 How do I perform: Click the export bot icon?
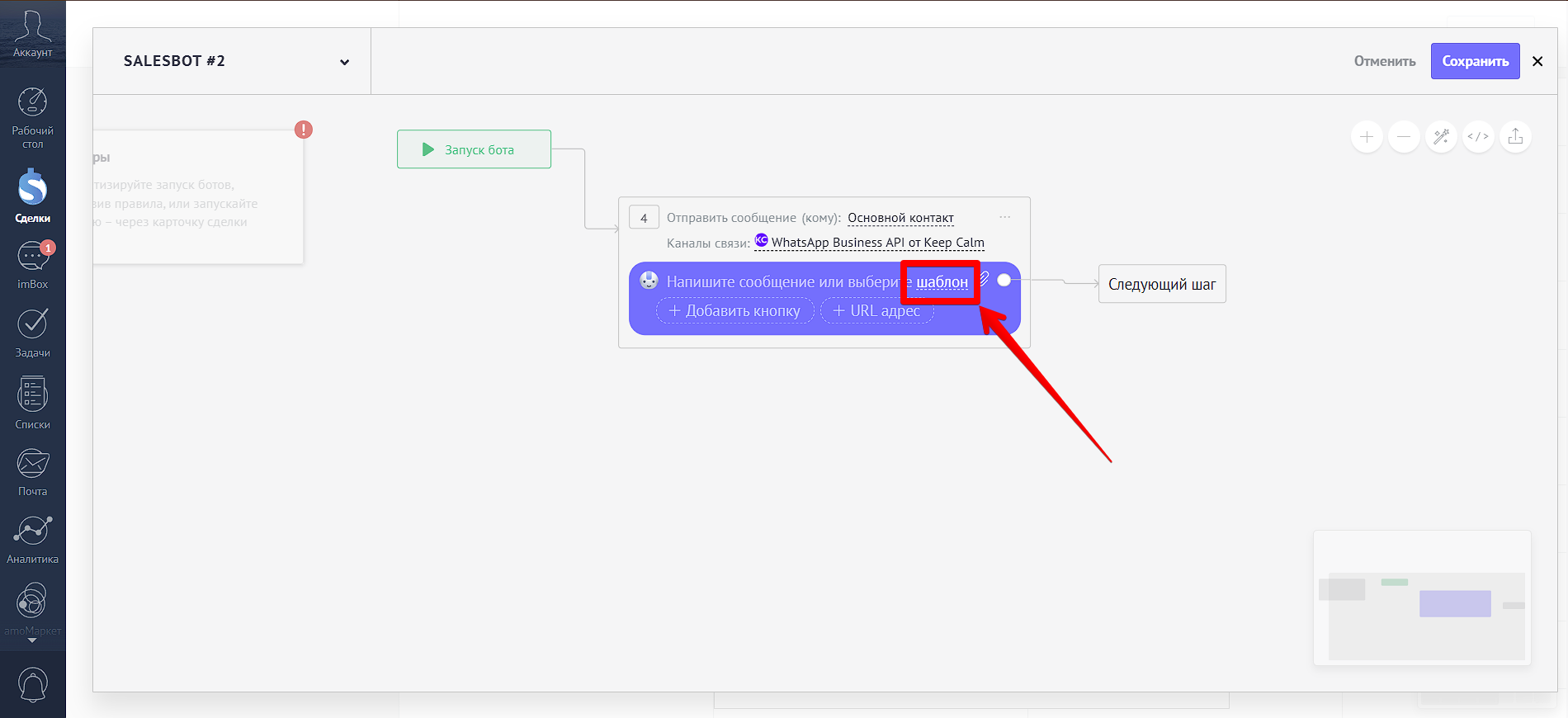click(x=1515, y=136)
